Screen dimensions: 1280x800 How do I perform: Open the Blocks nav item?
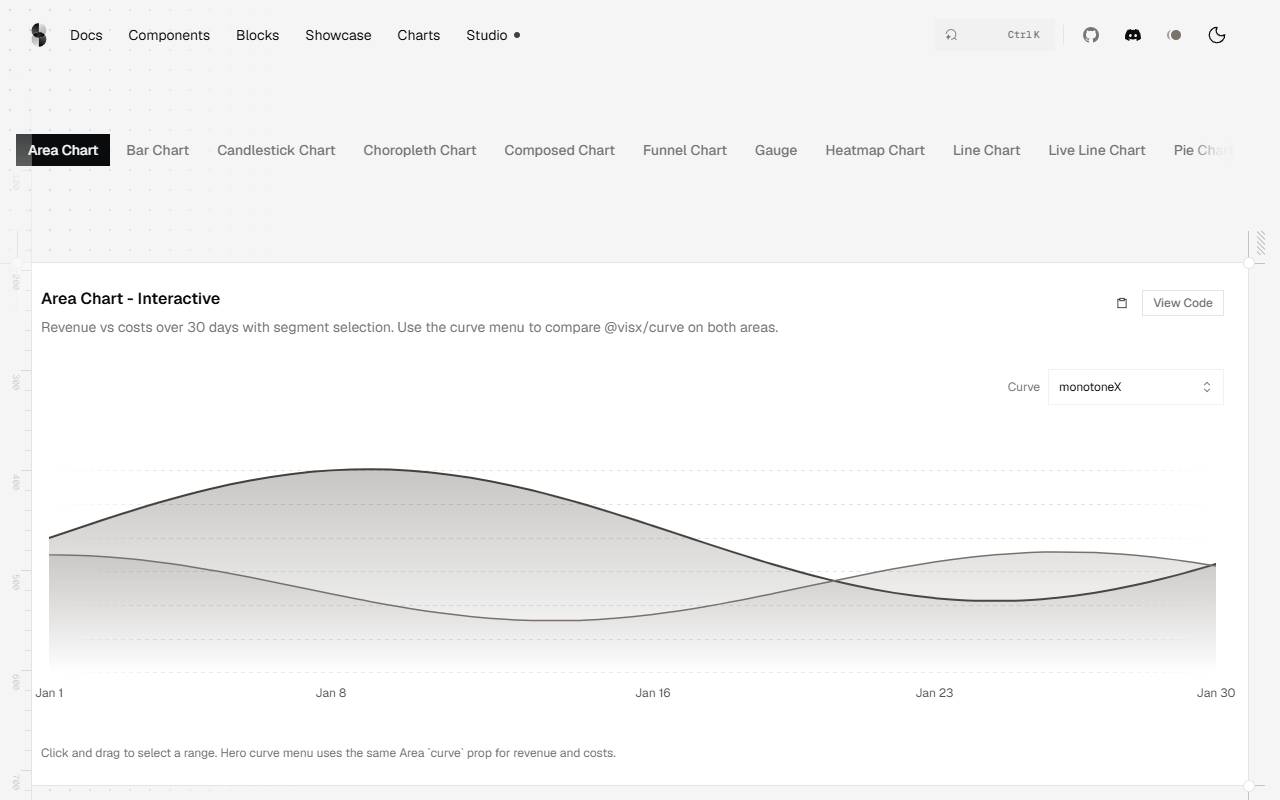pos(257,35)
